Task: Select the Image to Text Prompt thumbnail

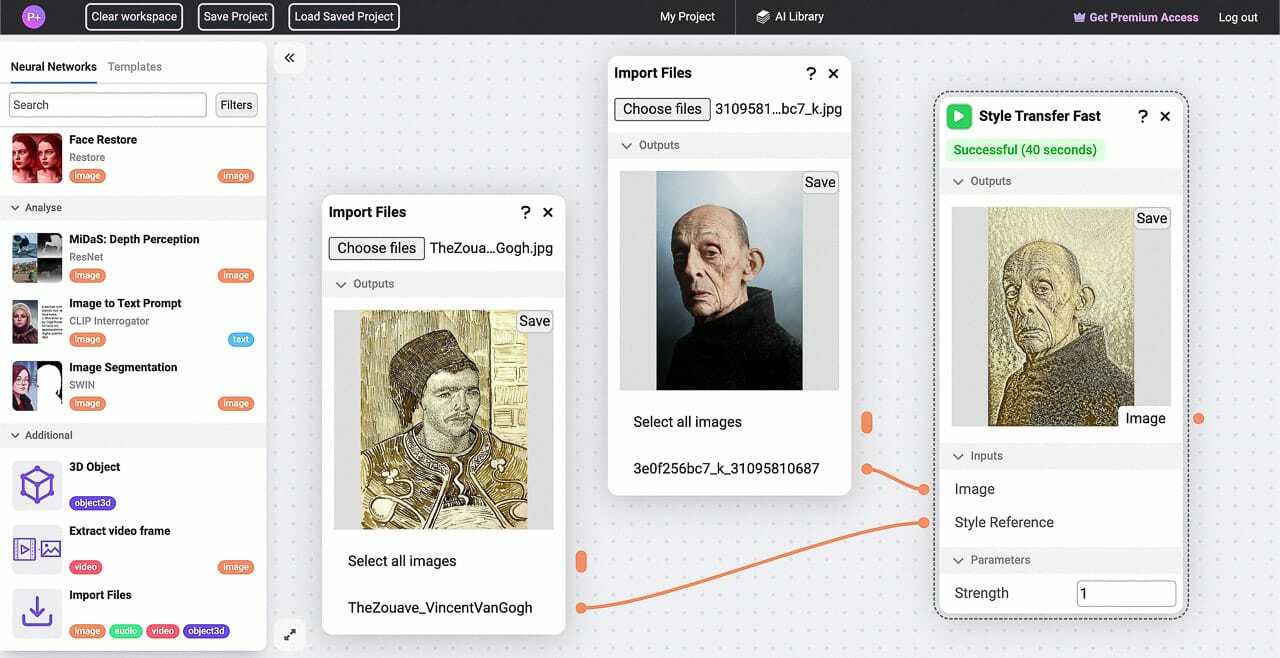Action: point(37,322)
